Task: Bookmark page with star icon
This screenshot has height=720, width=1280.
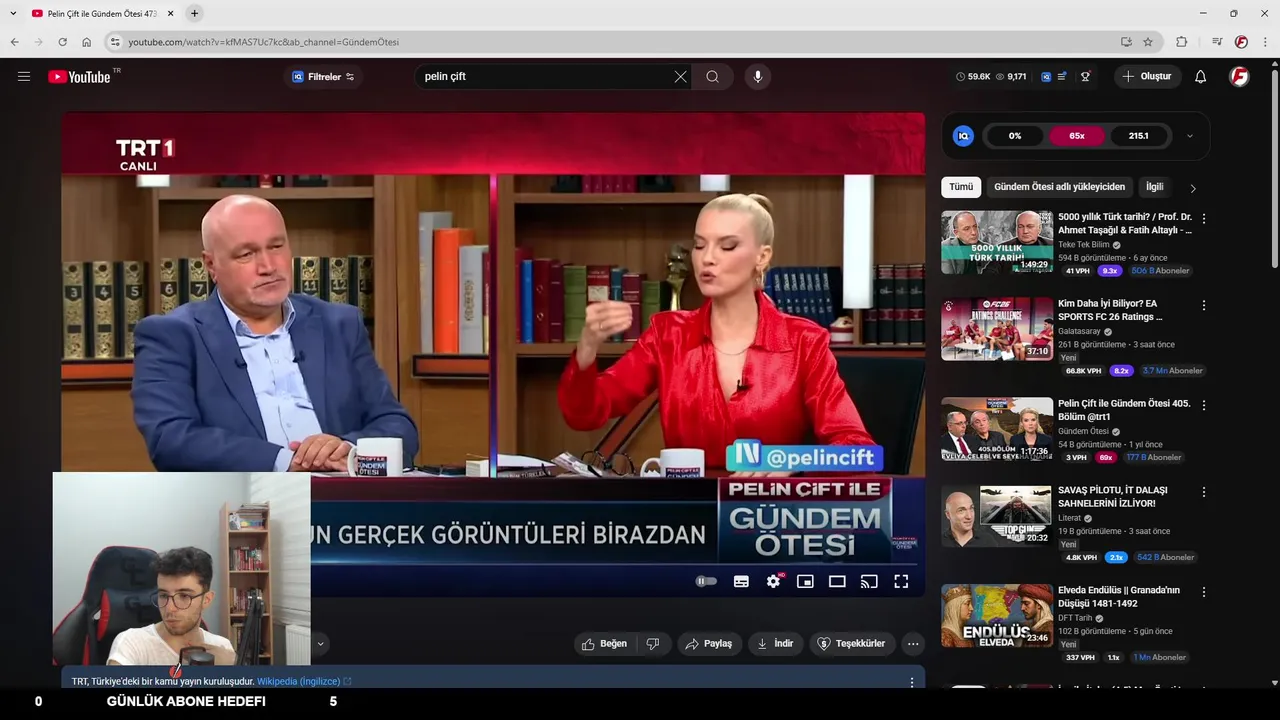Action: 1148,42
